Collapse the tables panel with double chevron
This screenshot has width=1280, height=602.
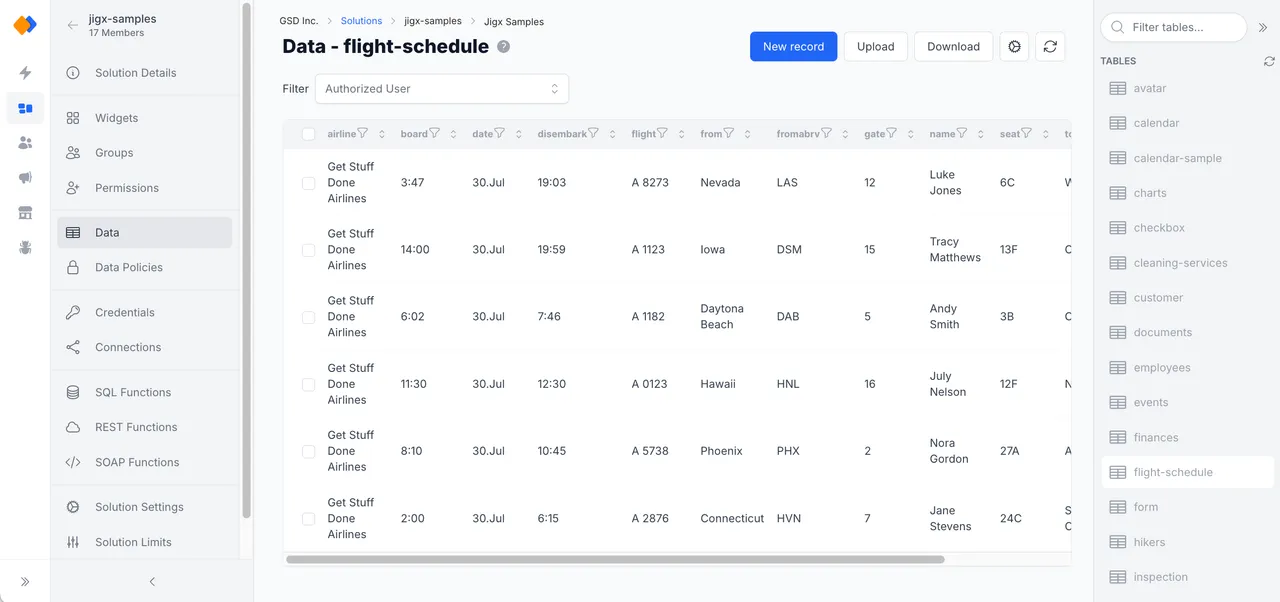(1263, 28)
